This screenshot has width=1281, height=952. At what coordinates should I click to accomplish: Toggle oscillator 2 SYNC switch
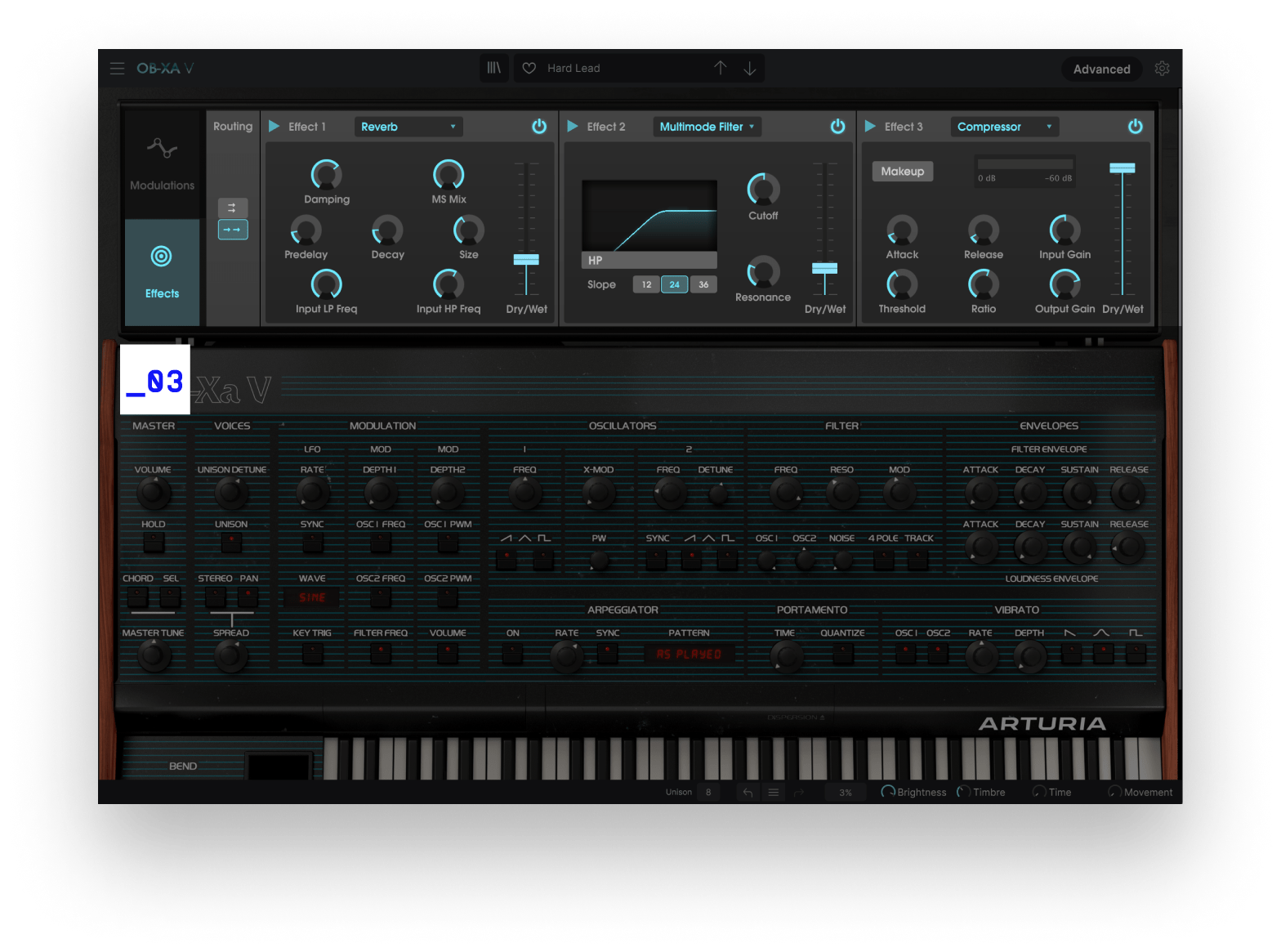656,559
